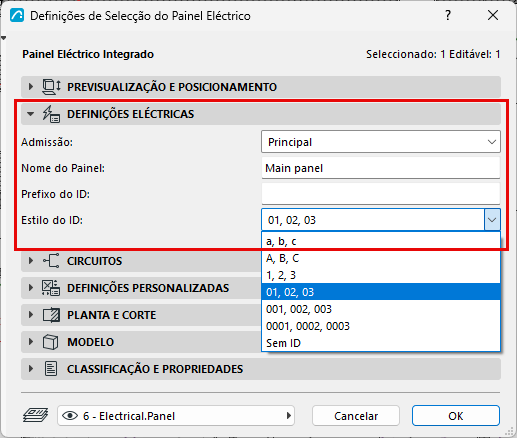
Task: Click the Definições Personalizadas section icon
Action: (51, 288)
